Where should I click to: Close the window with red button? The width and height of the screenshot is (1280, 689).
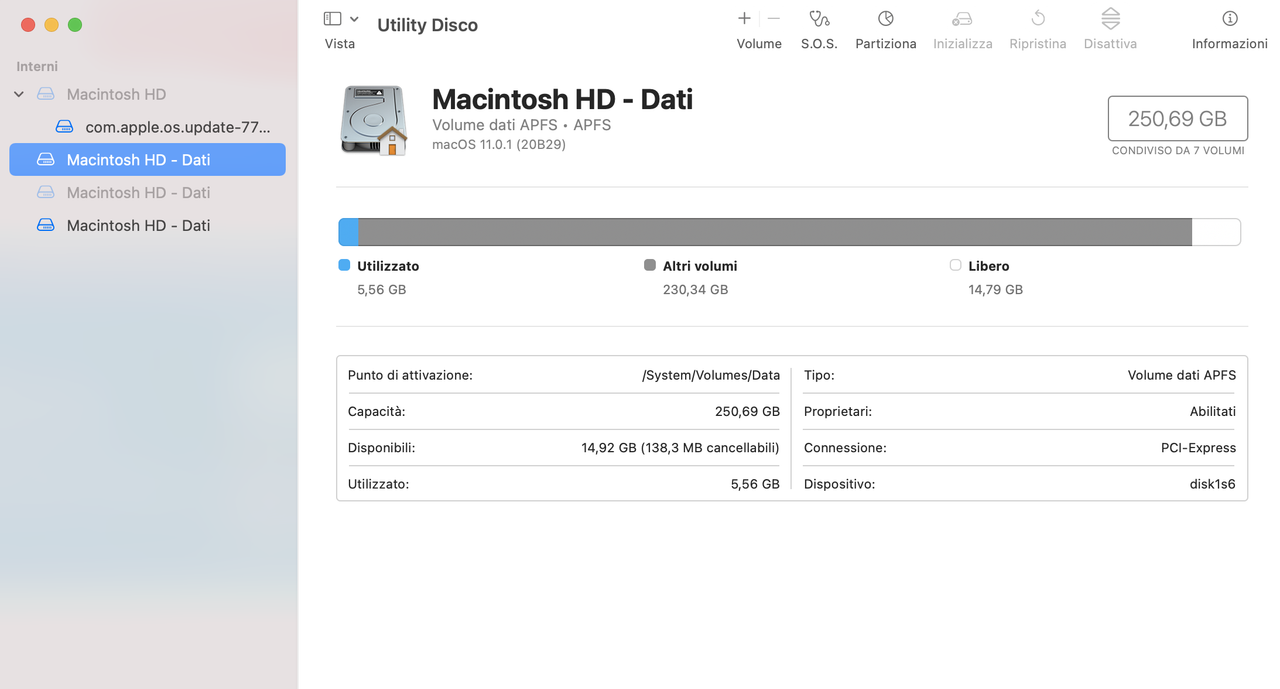tap(28, 25)
